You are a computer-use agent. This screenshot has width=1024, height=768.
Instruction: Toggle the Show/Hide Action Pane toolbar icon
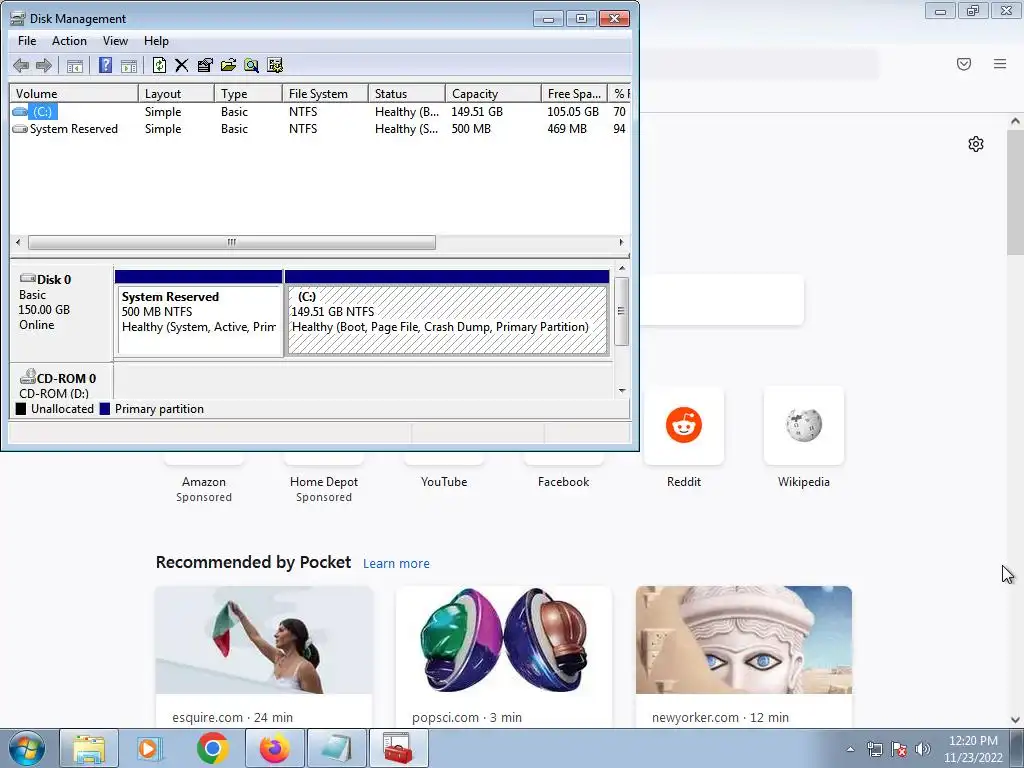[x=129, y=65]
